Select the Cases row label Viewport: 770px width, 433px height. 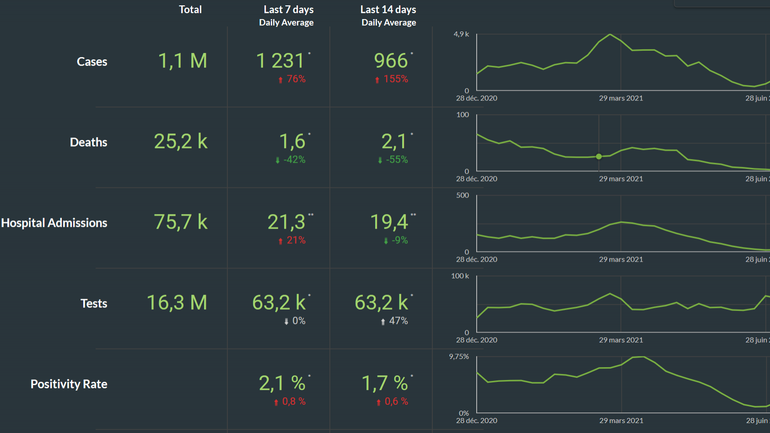pyautogui.click(x=92, y=62)
